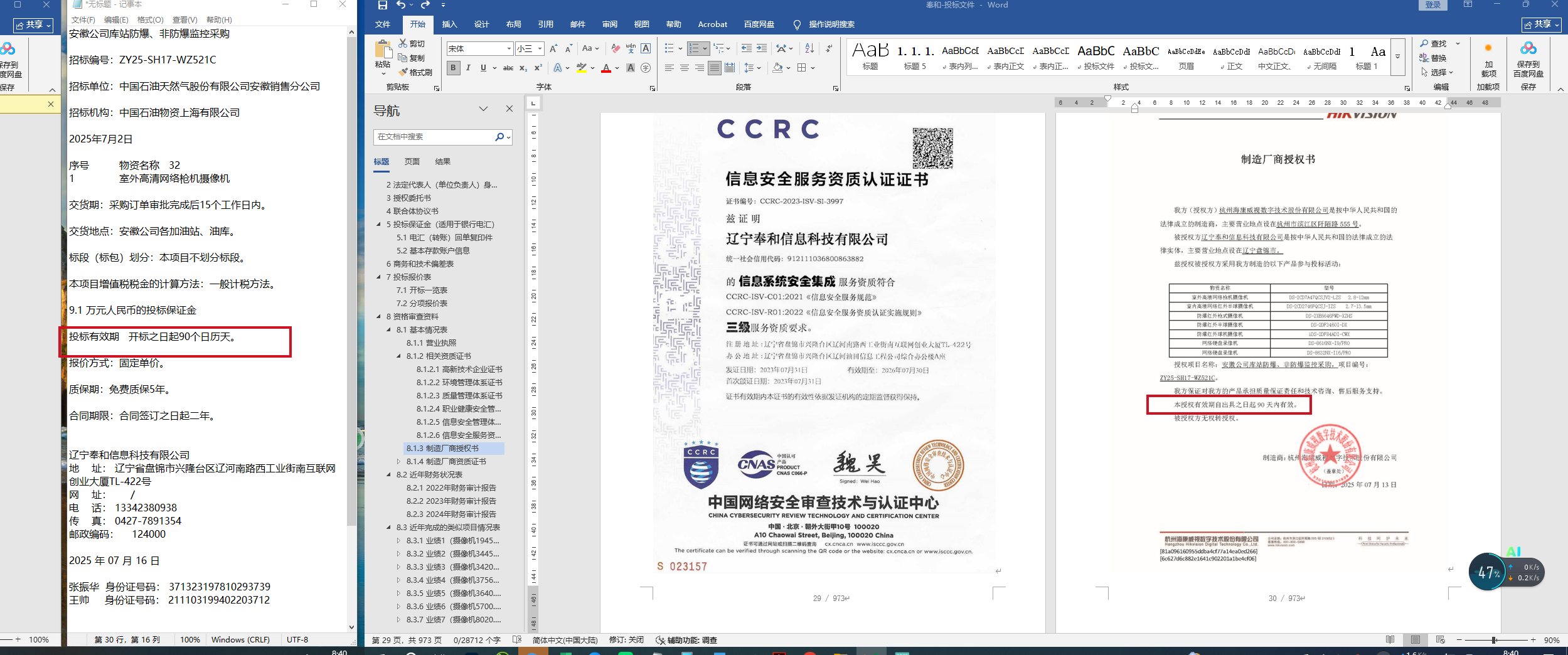Click the center align paragraph icon
Screen dimensions: 1568x655
click(684, 68)
